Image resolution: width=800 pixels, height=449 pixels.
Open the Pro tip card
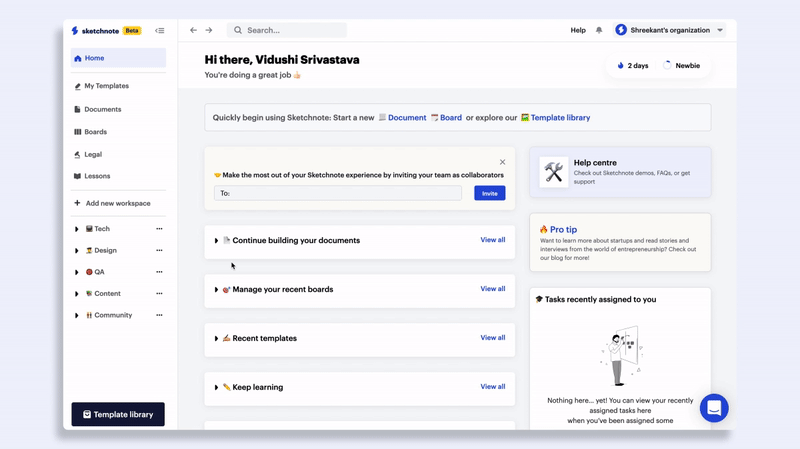620,242
